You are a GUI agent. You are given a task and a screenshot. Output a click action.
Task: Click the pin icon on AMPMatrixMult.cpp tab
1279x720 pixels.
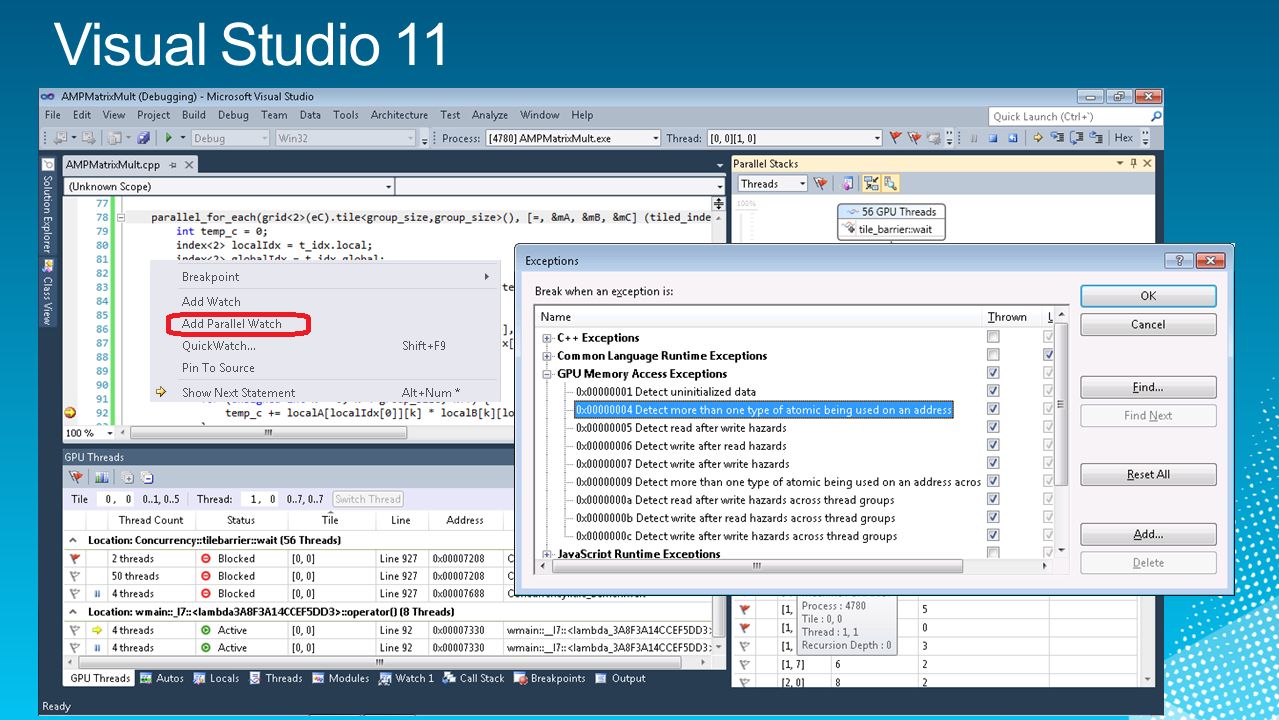point(172,165)
